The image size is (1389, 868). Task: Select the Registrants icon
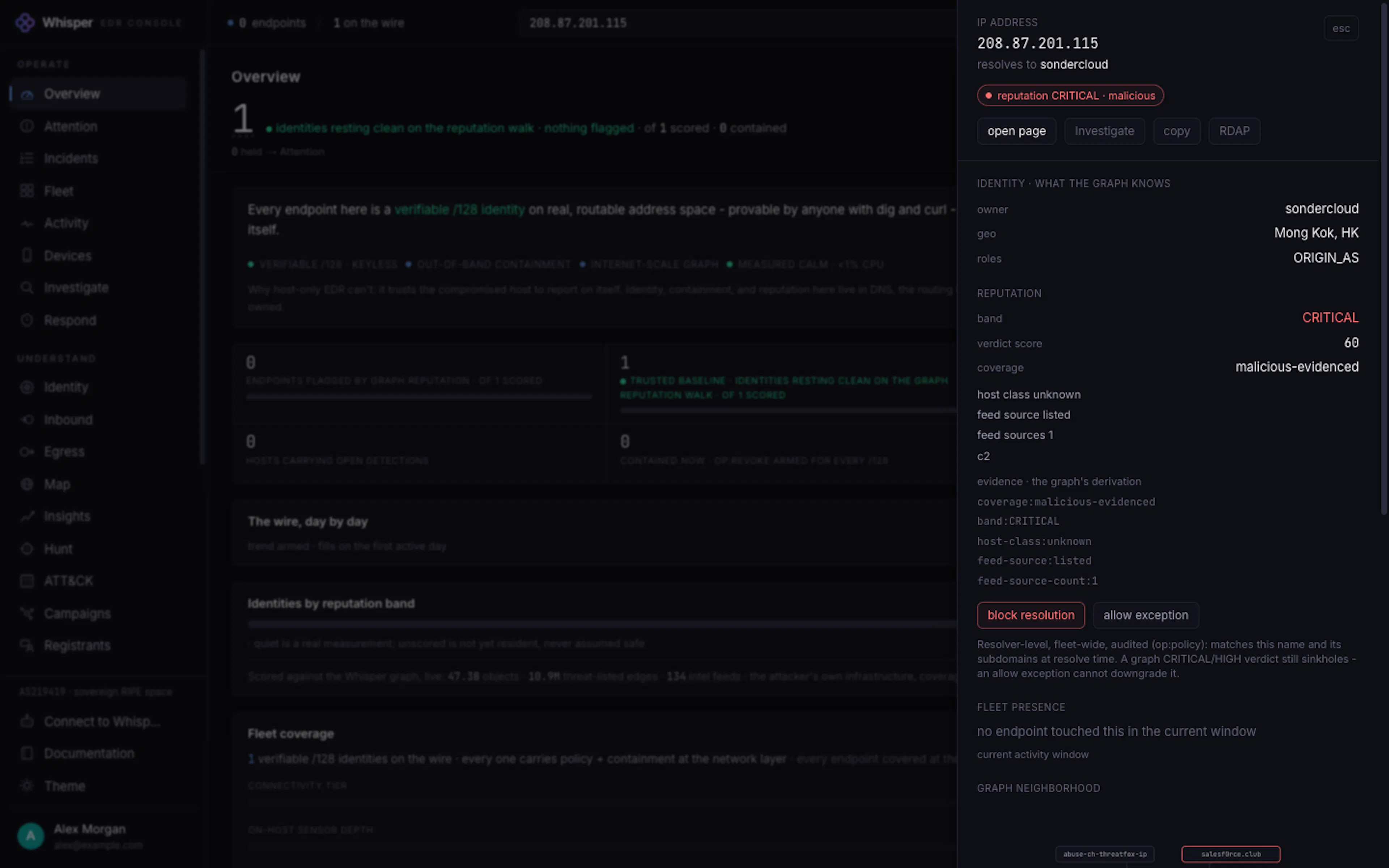click(x=27, y=646)
